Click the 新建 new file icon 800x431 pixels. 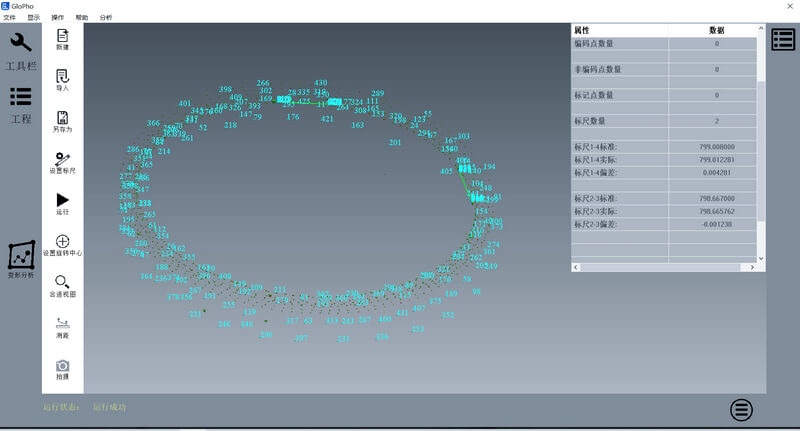tap(62, 35)
